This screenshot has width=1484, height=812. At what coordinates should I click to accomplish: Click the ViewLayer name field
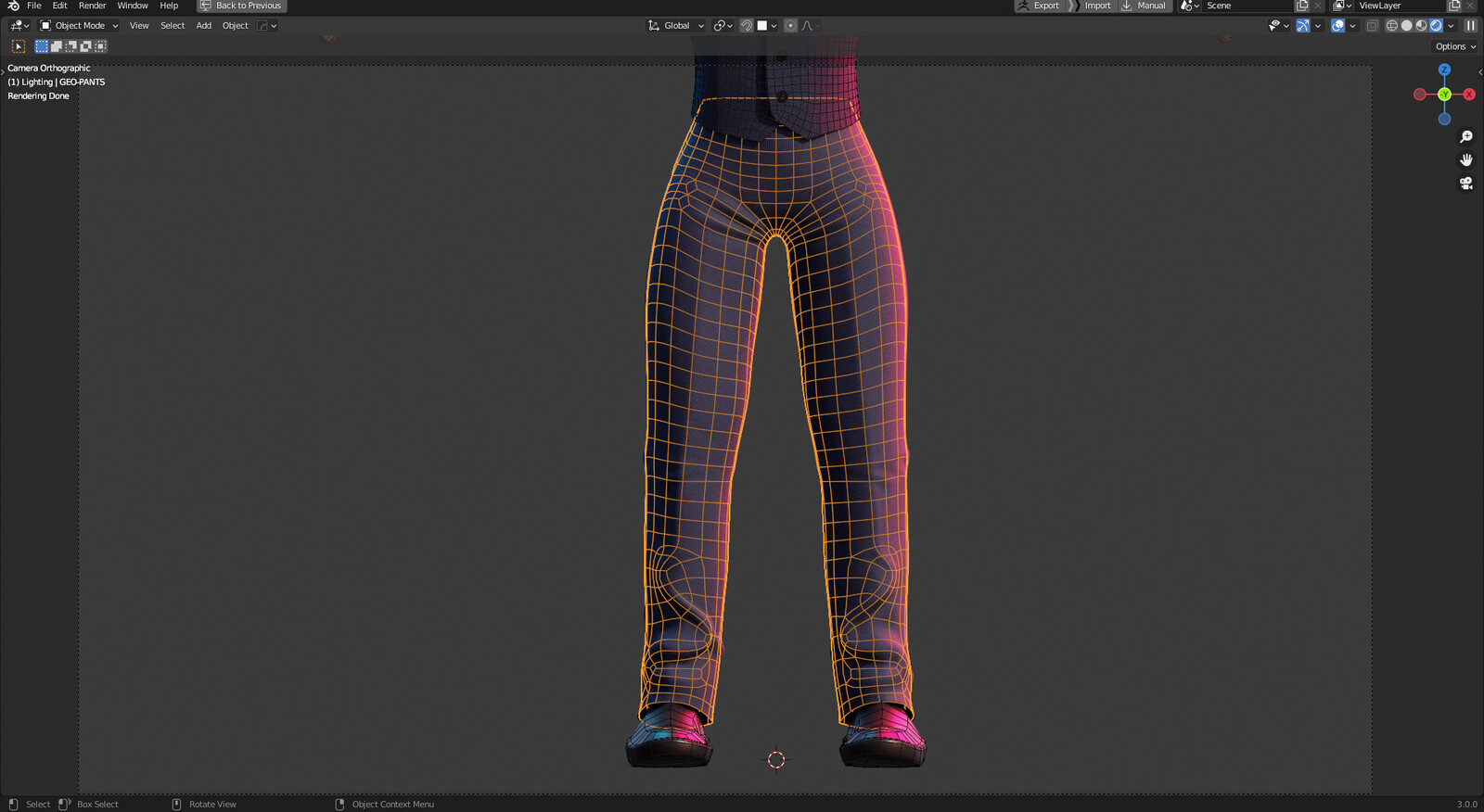1400,6
